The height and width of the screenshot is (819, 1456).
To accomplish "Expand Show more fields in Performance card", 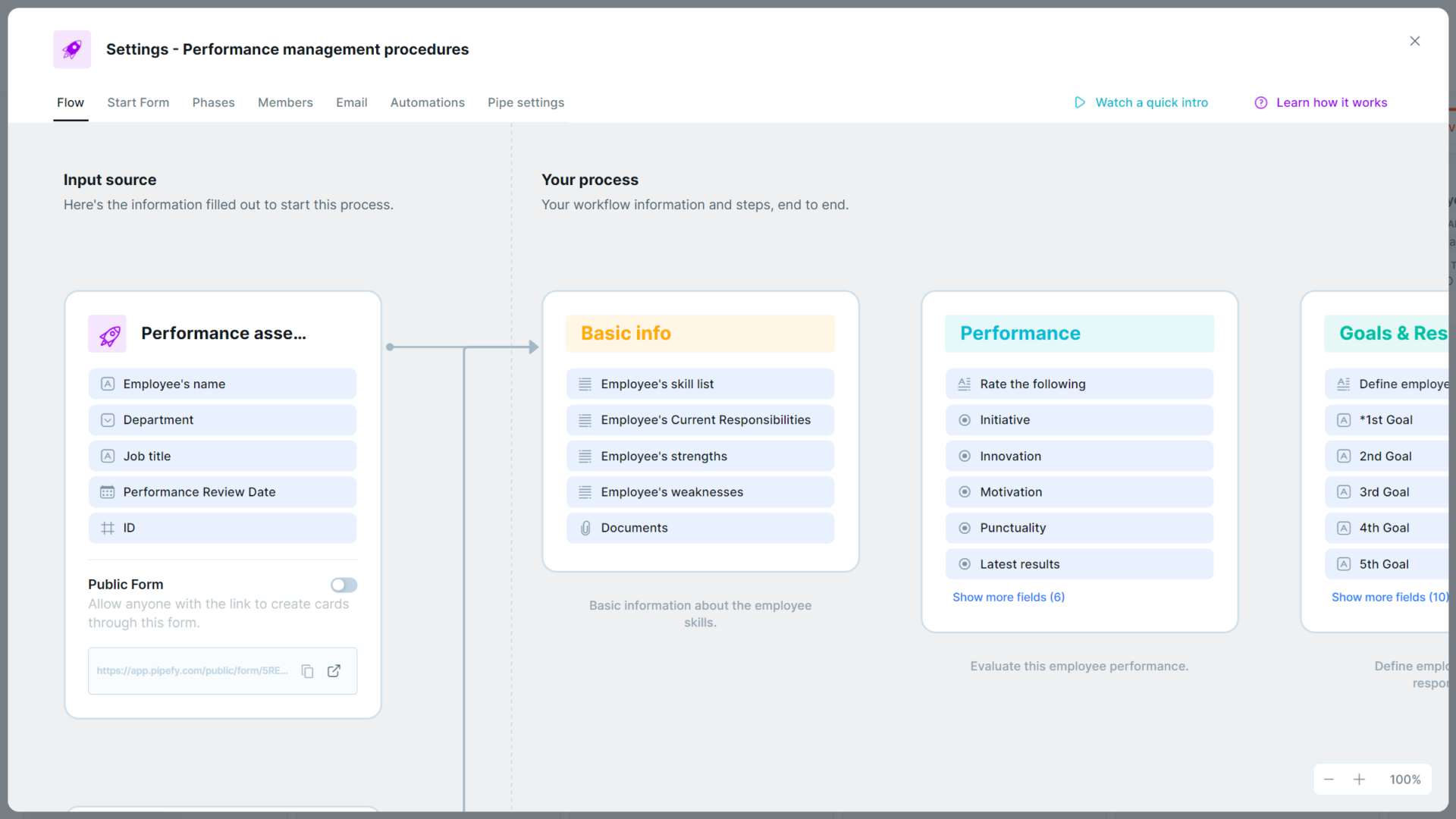I will click(1009, 597).
